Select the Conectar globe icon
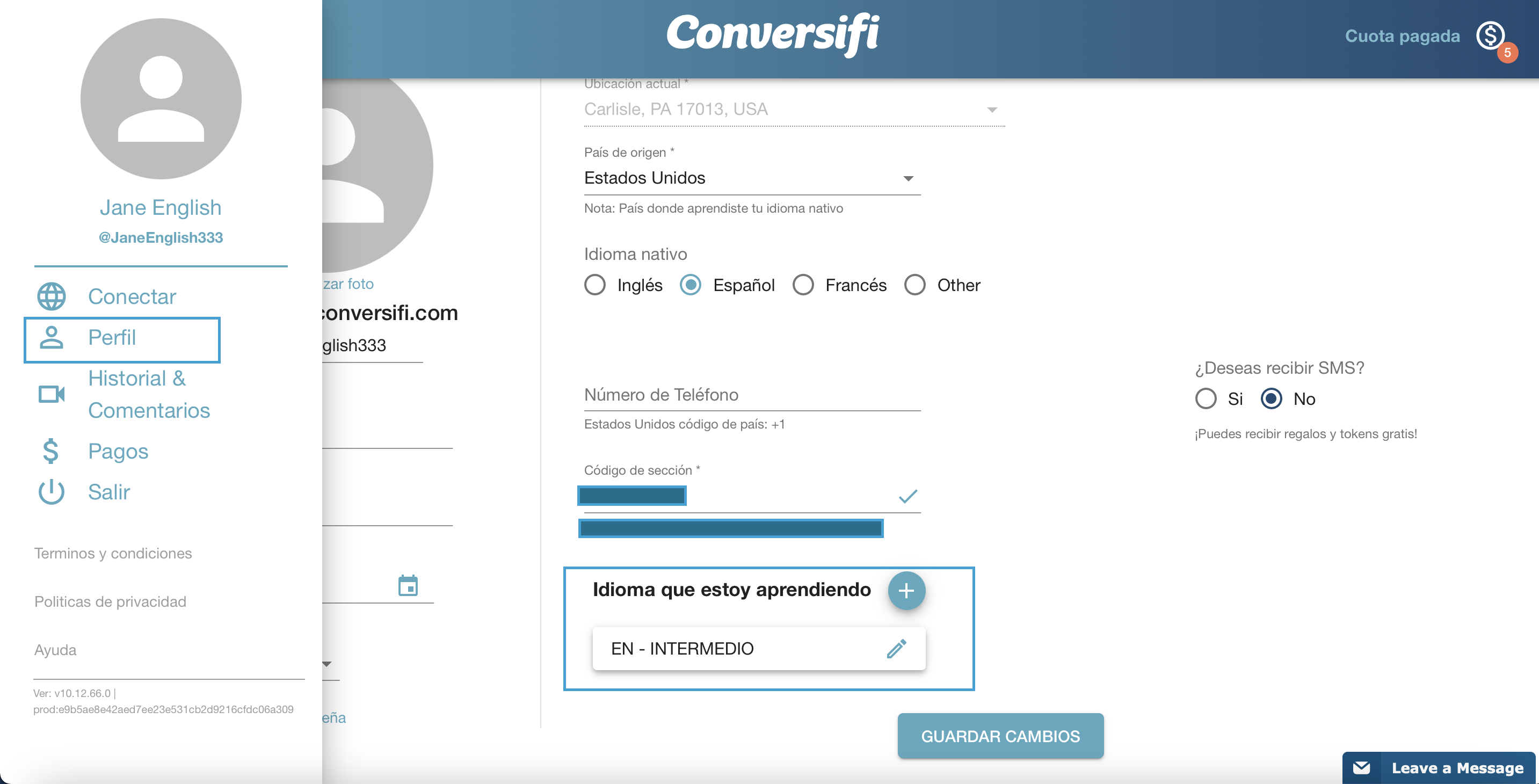The width and height of the screenshot is (1539, 784). pyautogui.click(x=52, y=296)
